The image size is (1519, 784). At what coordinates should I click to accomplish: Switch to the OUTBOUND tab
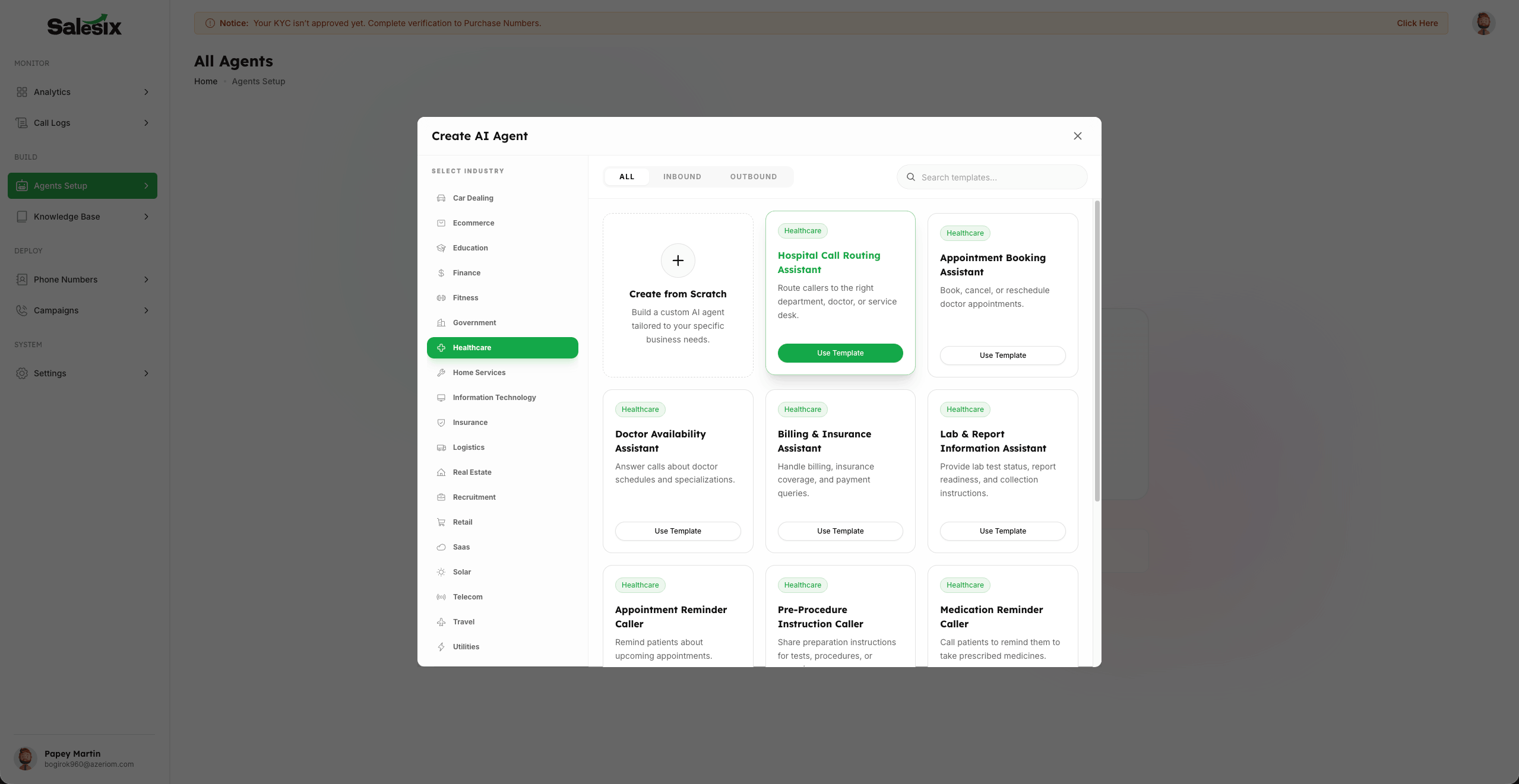753,177
